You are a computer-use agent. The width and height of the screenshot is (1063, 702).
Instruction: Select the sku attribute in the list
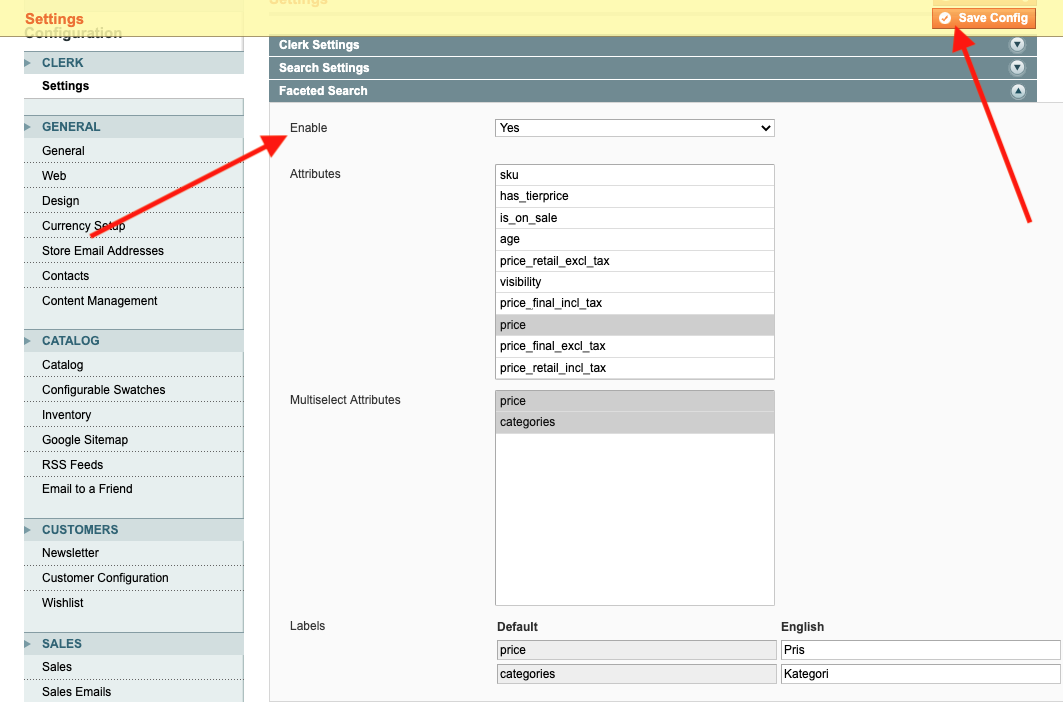pyautogui.click(x=634, y=175)
